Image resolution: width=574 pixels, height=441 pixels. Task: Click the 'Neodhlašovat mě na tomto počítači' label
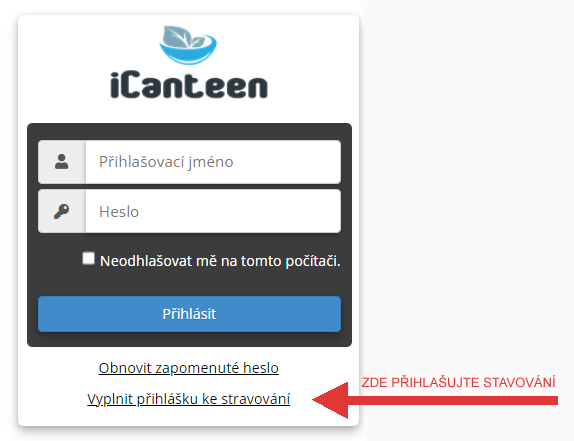(x=220, y=261)
